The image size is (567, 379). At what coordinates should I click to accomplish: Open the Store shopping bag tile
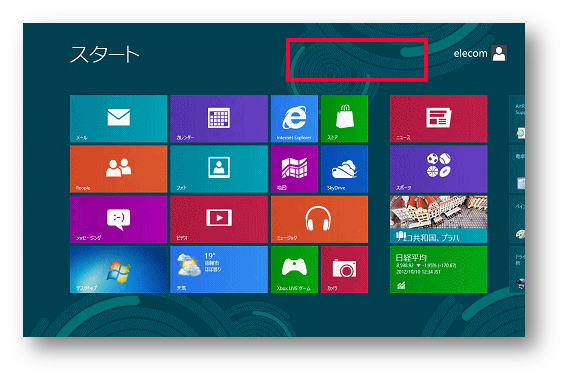click(x=344, y=119)
